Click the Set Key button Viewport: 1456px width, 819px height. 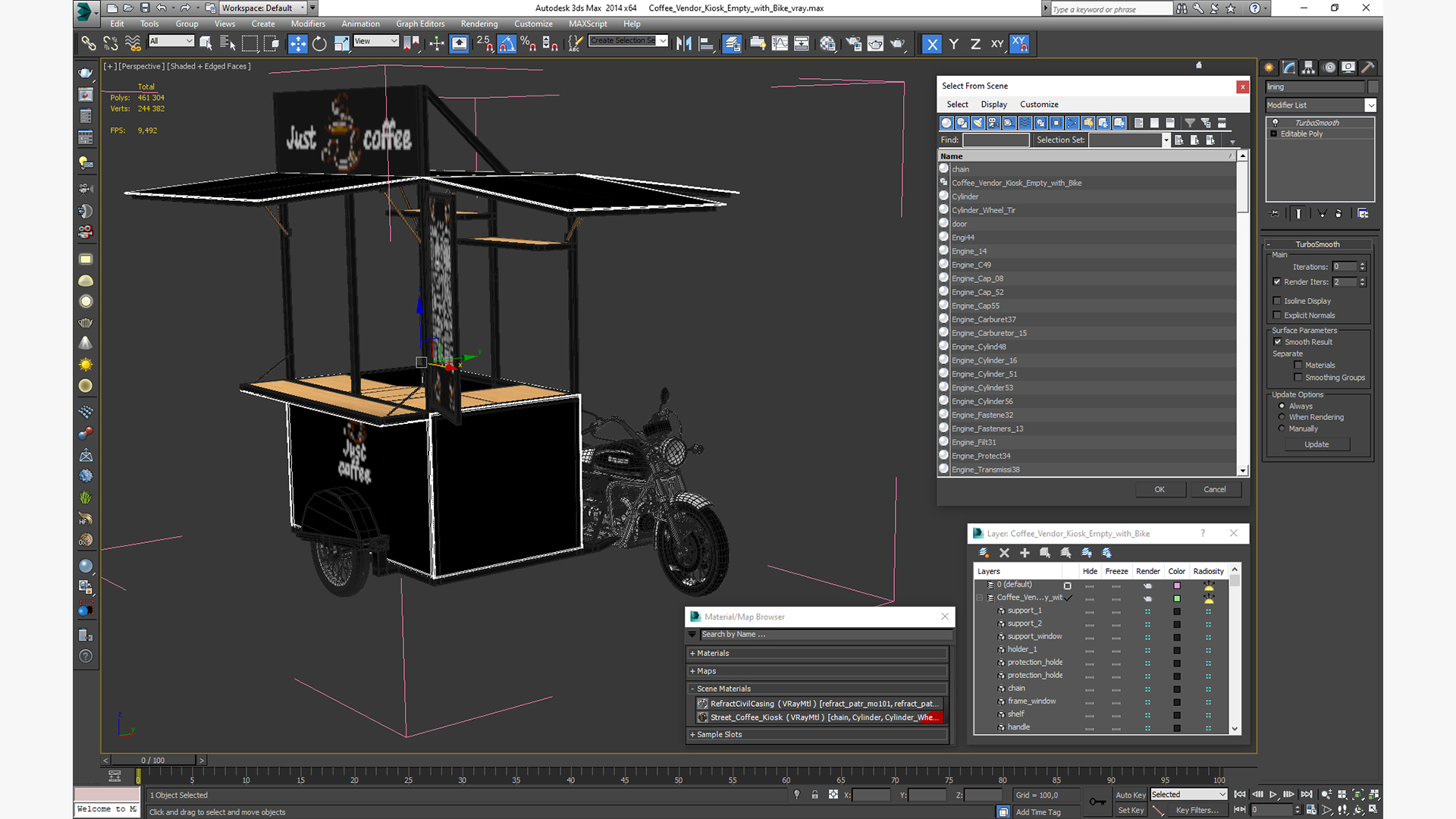1130,810
